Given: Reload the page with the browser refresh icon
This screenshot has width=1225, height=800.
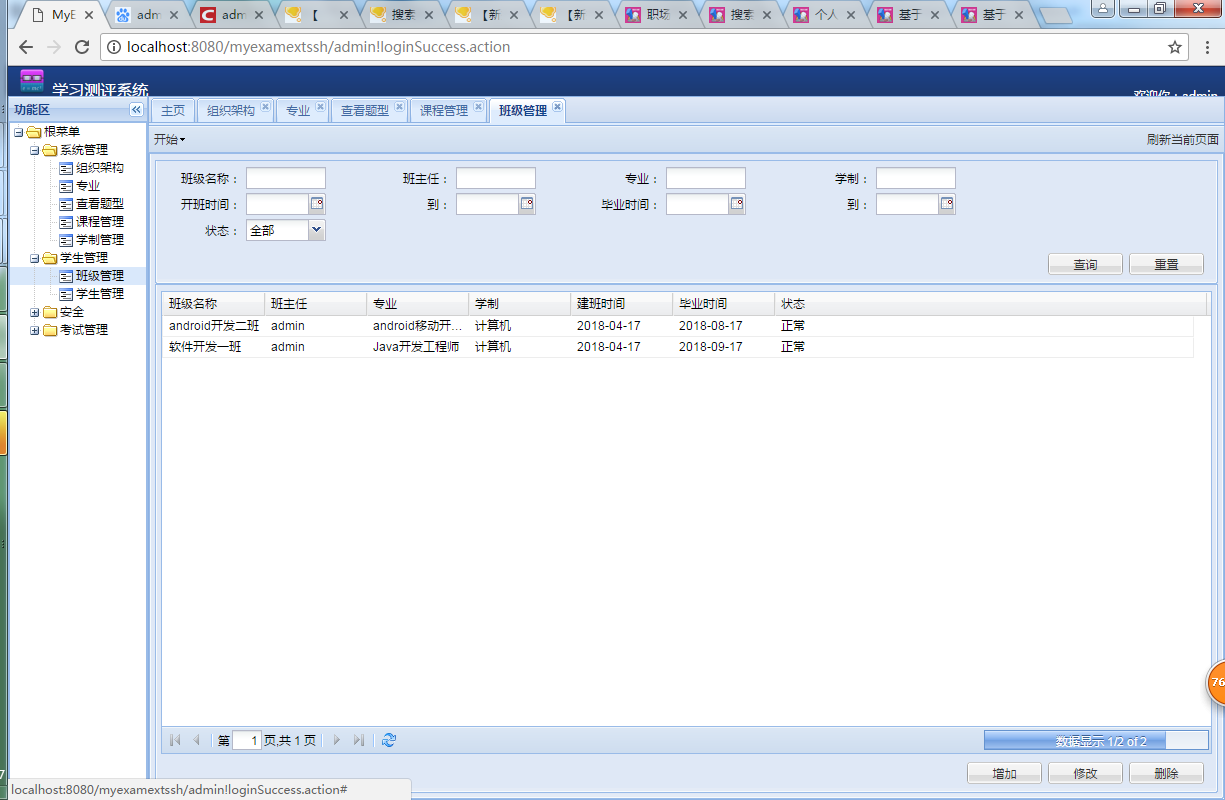Looking at the screenshot, I should click(x=82, y=47).
